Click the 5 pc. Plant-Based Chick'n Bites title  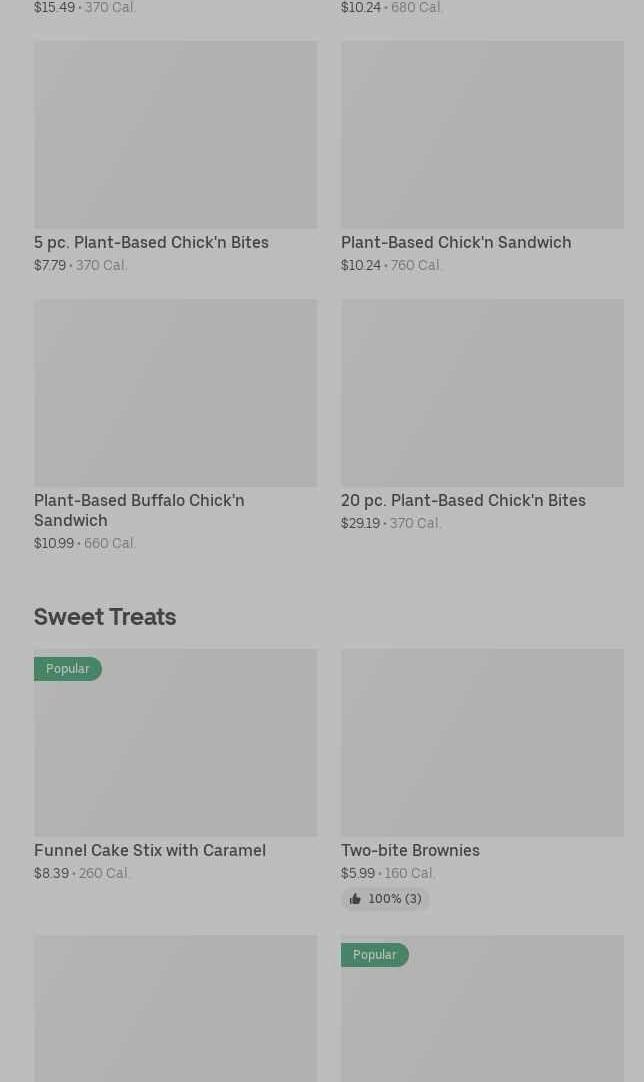point(151,242)
